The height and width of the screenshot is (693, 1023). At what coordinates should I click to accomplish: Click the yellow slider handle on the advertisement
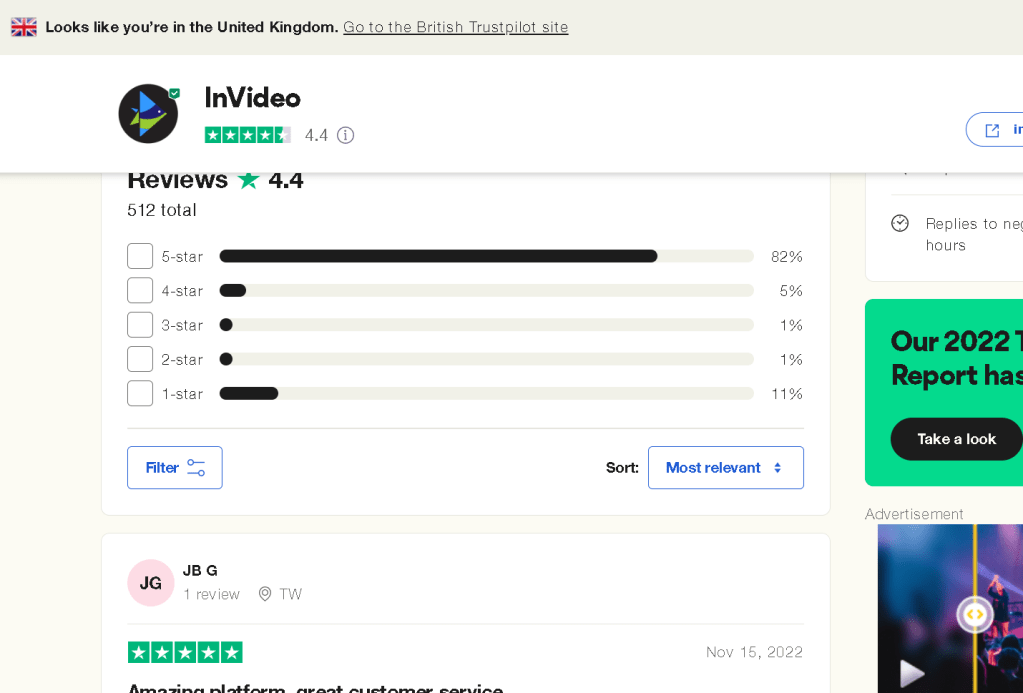coord(975,614)
